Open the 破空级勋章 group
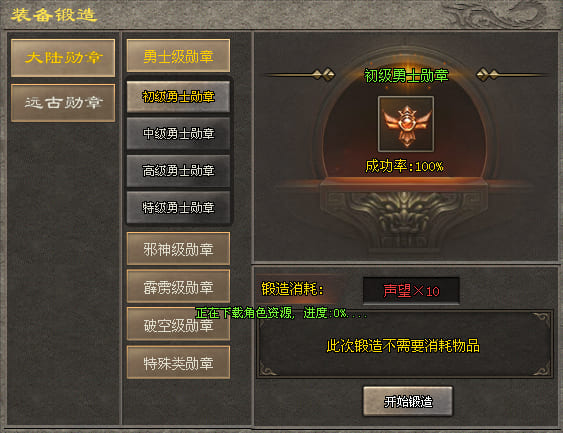The image size is (563, 433). [x=178, y=324]
